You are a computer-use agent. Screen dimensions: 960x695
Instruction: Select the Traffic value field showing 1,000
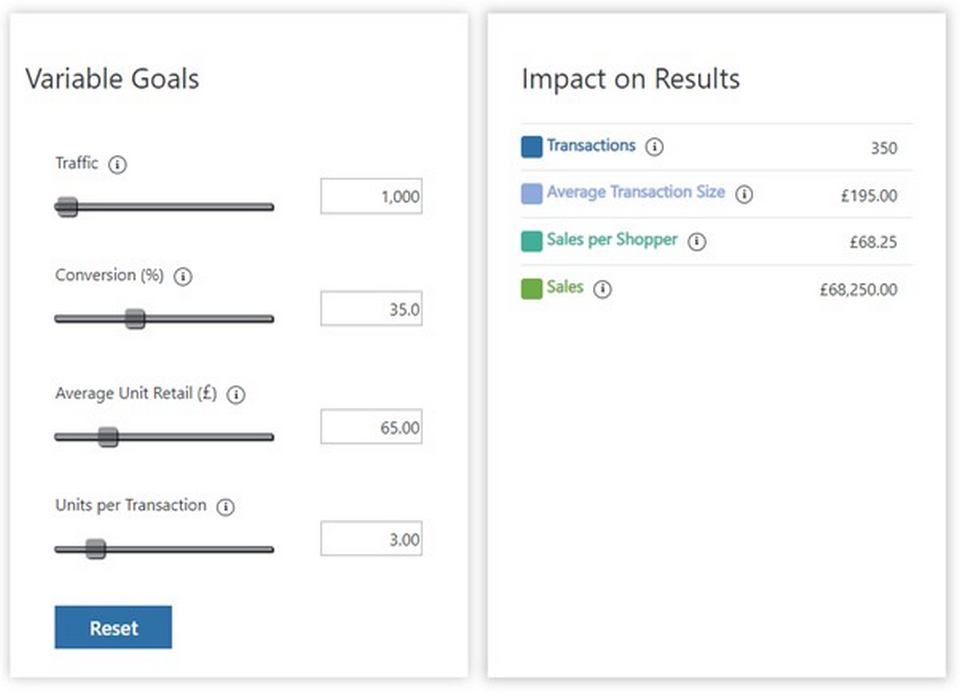coord(371,196)
